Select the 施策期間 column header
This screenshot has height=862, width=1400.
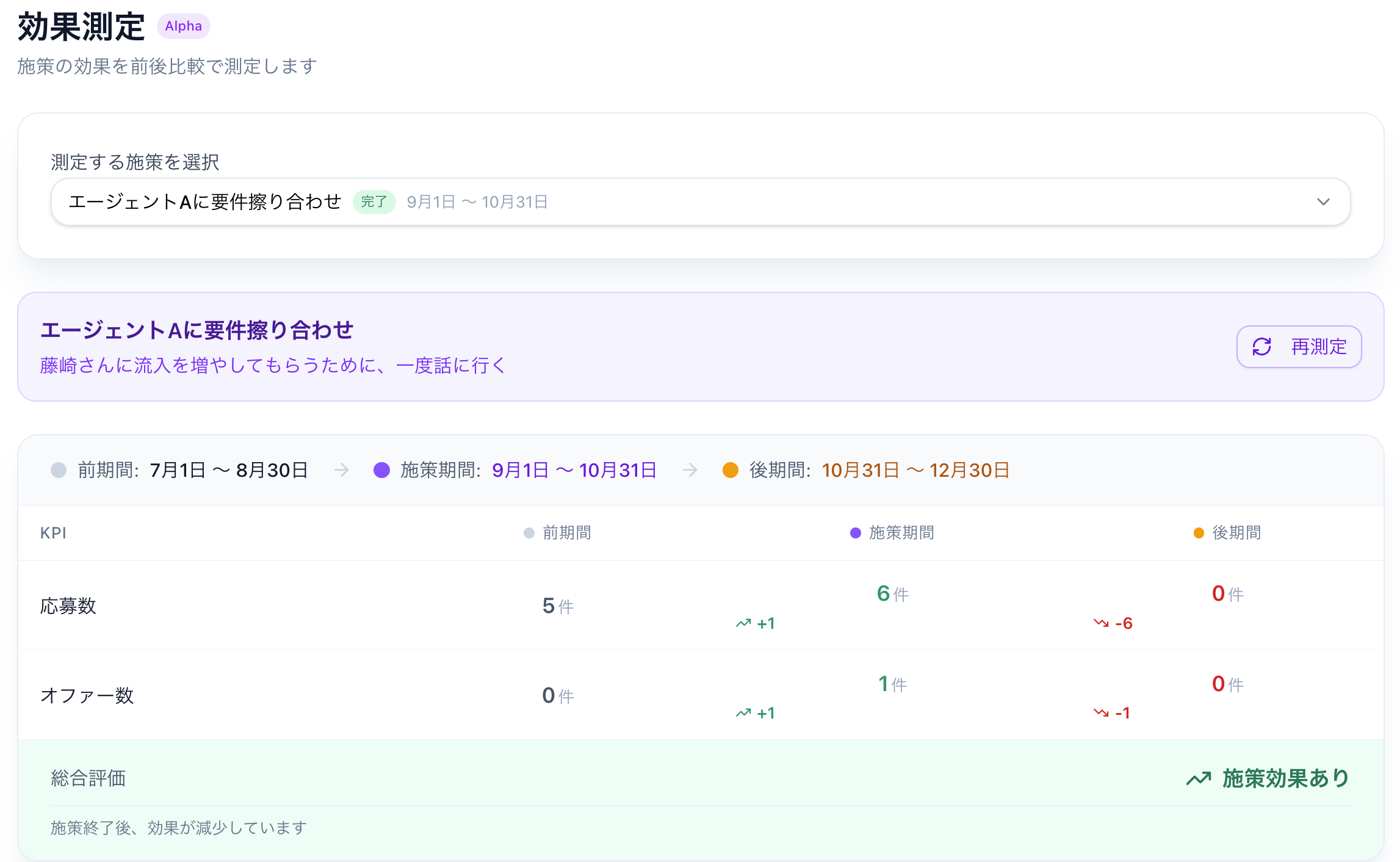click(x=901, y=533)
